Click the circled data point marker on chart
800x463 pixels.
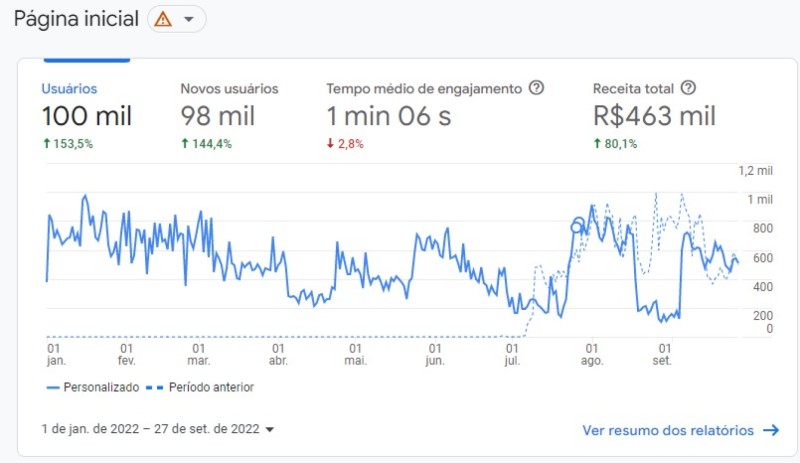click(578, 225)
